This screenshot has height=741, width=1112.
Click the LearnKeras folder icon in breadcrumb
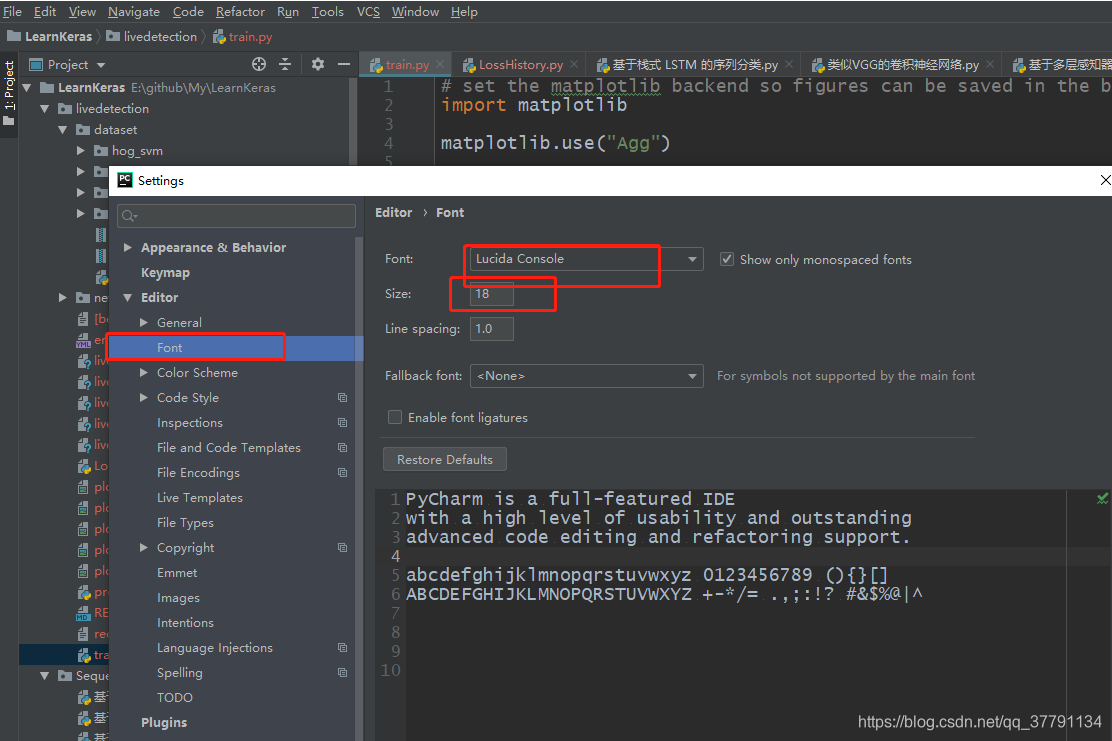point(13,36)
